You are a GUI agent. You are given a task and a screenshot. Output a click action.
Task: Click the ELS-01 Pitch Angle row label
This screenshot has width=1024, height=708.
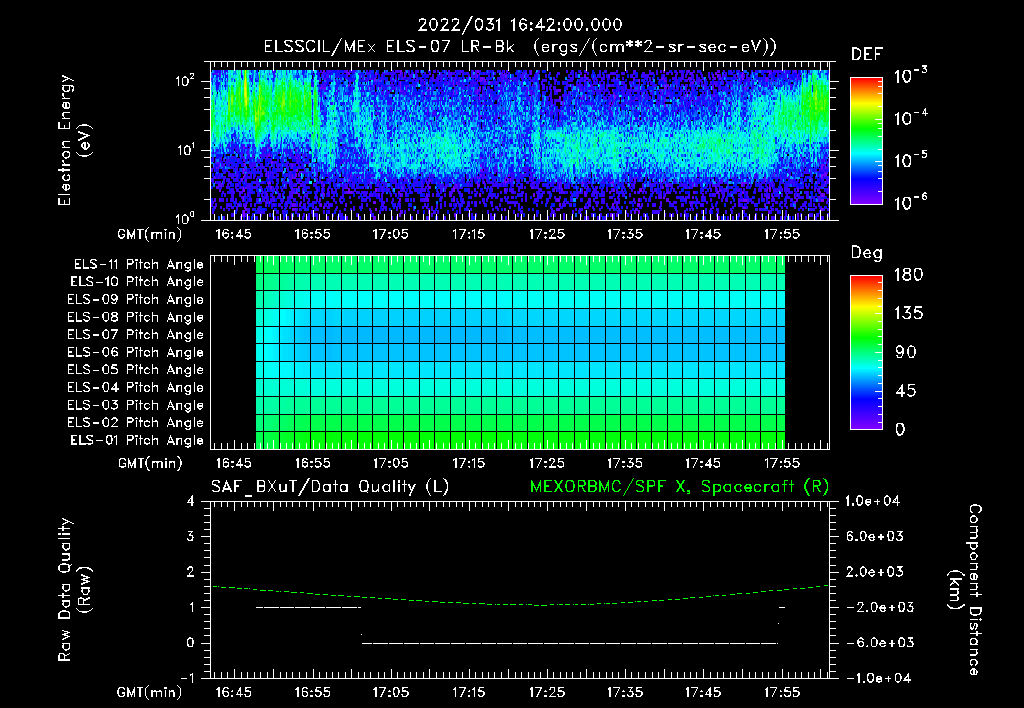pyautogui.click(x=137, y=441)
